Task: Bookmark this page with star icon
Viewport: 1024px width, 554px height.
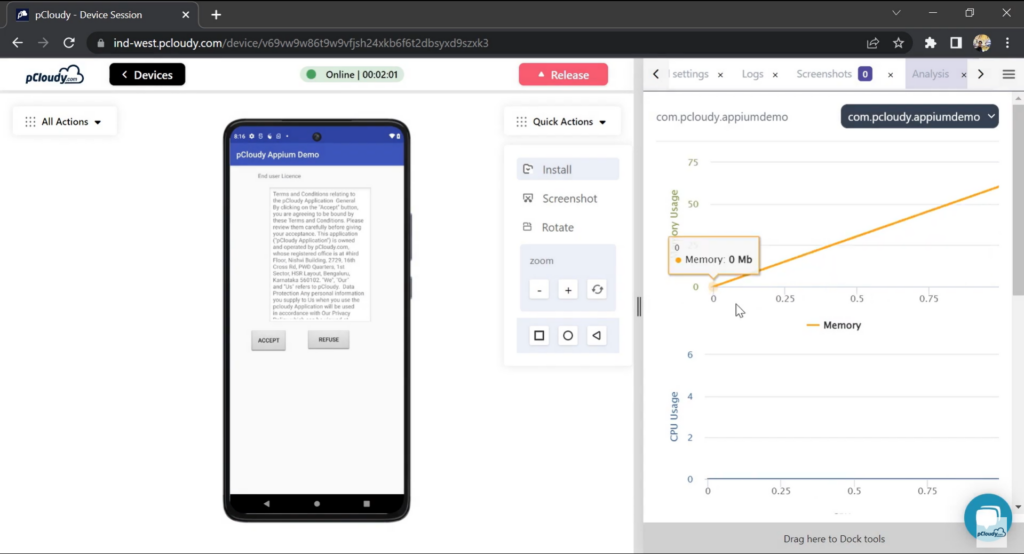Action: [899, 43]
